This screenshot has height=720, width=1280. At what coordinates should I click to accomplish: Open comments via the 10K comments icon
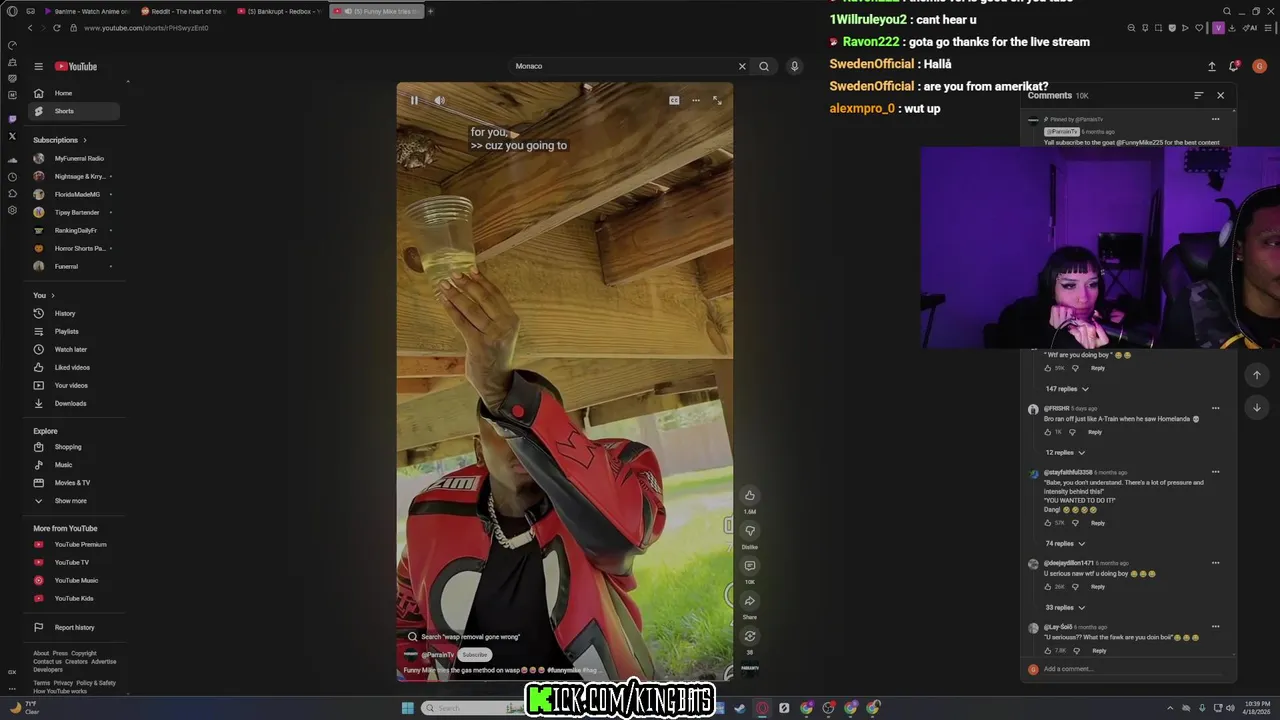click(750, 566)
